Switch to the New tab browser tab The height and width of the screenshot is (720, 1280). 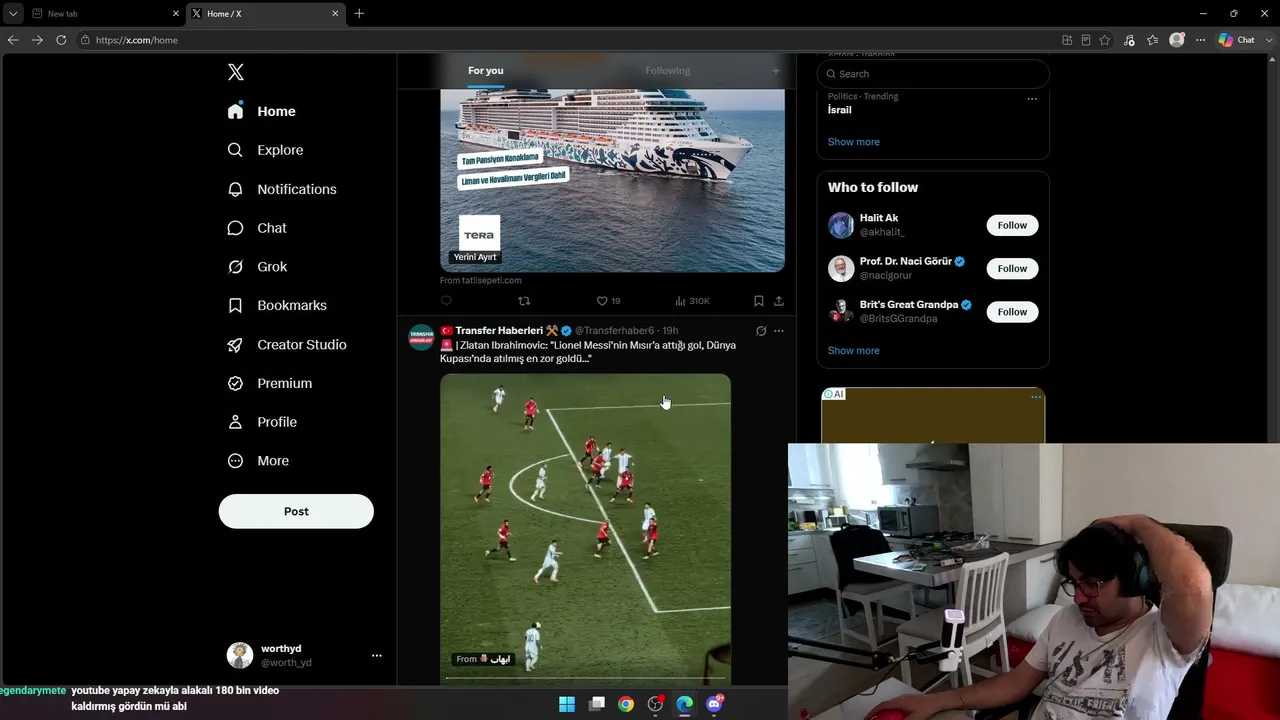[104, 14]
